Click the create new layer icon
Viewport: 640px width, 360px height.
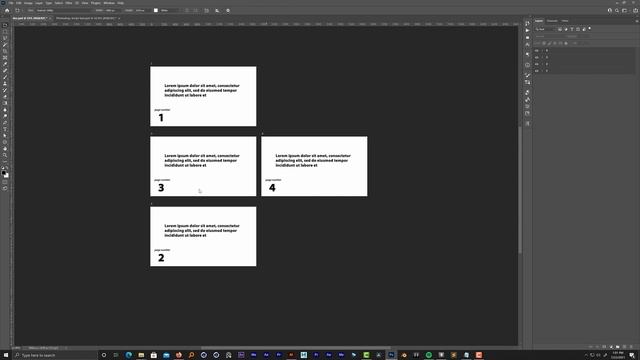[x=624, y=347]
